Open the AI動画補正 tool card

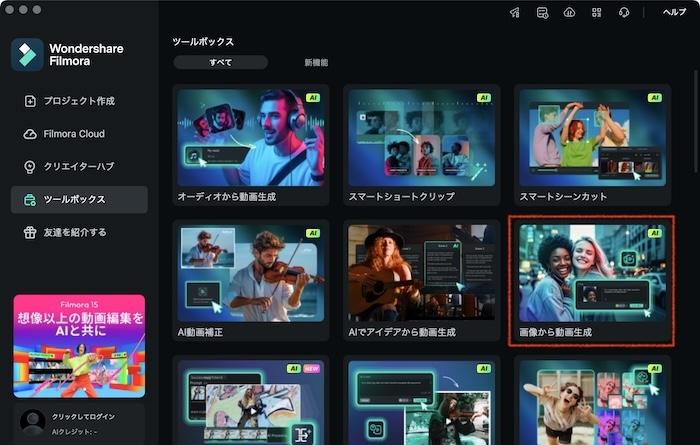251,280
